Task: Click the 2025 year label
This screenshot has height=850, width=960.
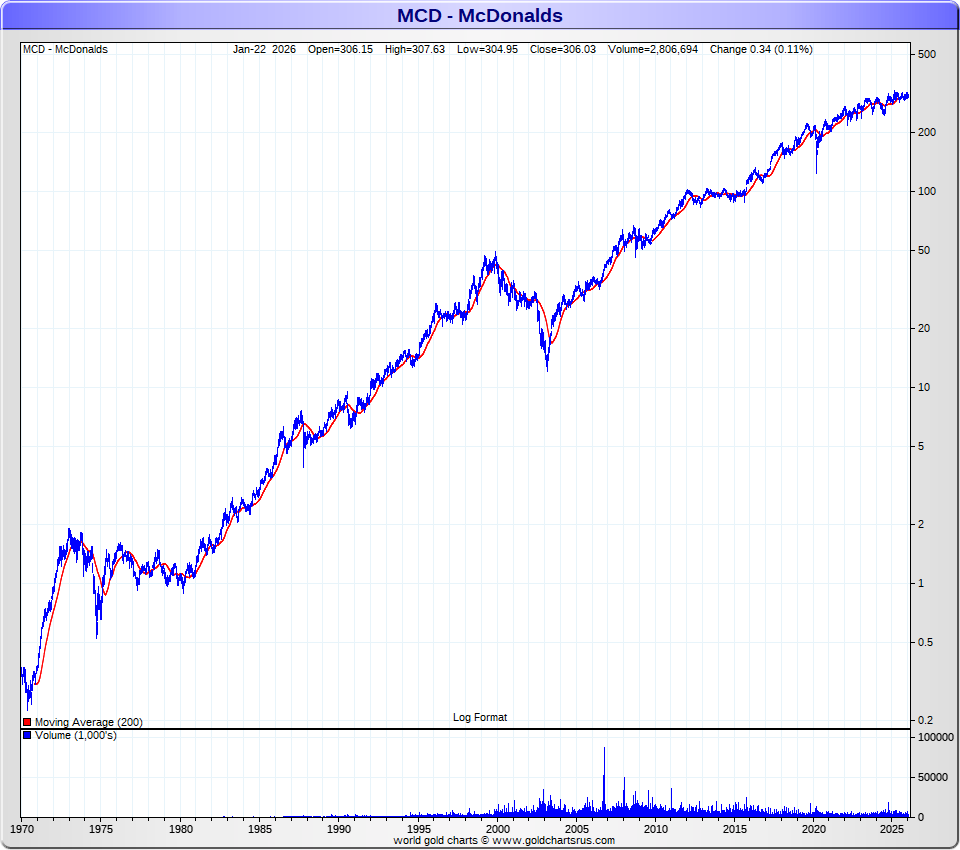Action: pos(892,829)
